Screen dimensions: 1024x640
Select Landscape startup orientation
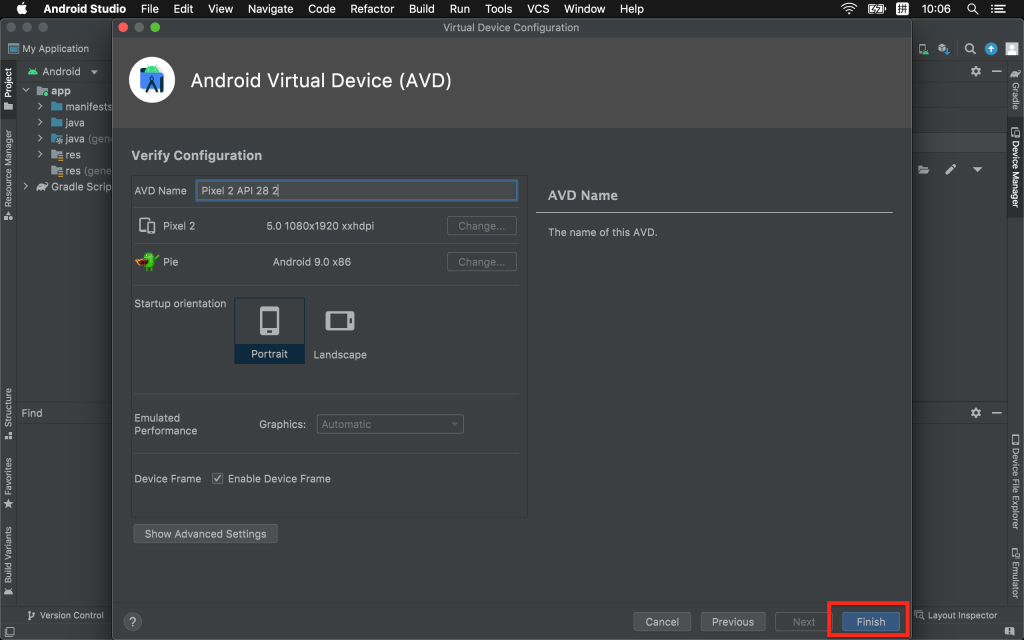click(340, 330)
